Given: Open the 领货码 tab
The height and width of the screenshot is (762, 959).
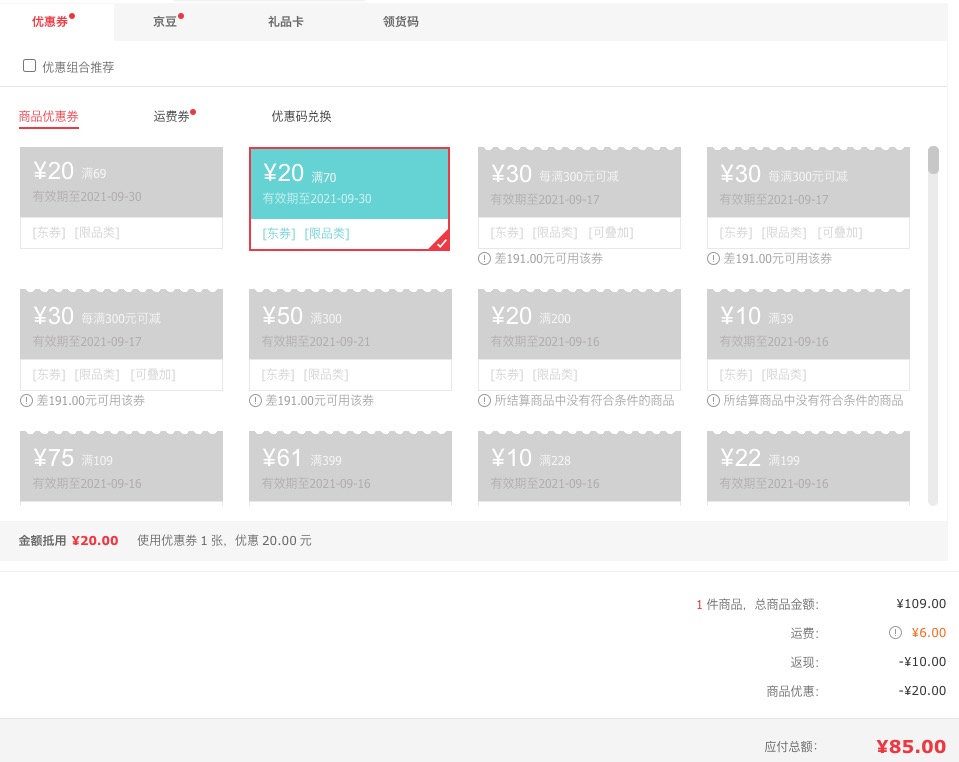Looking at the screenshot, I should tap(401, 21).
